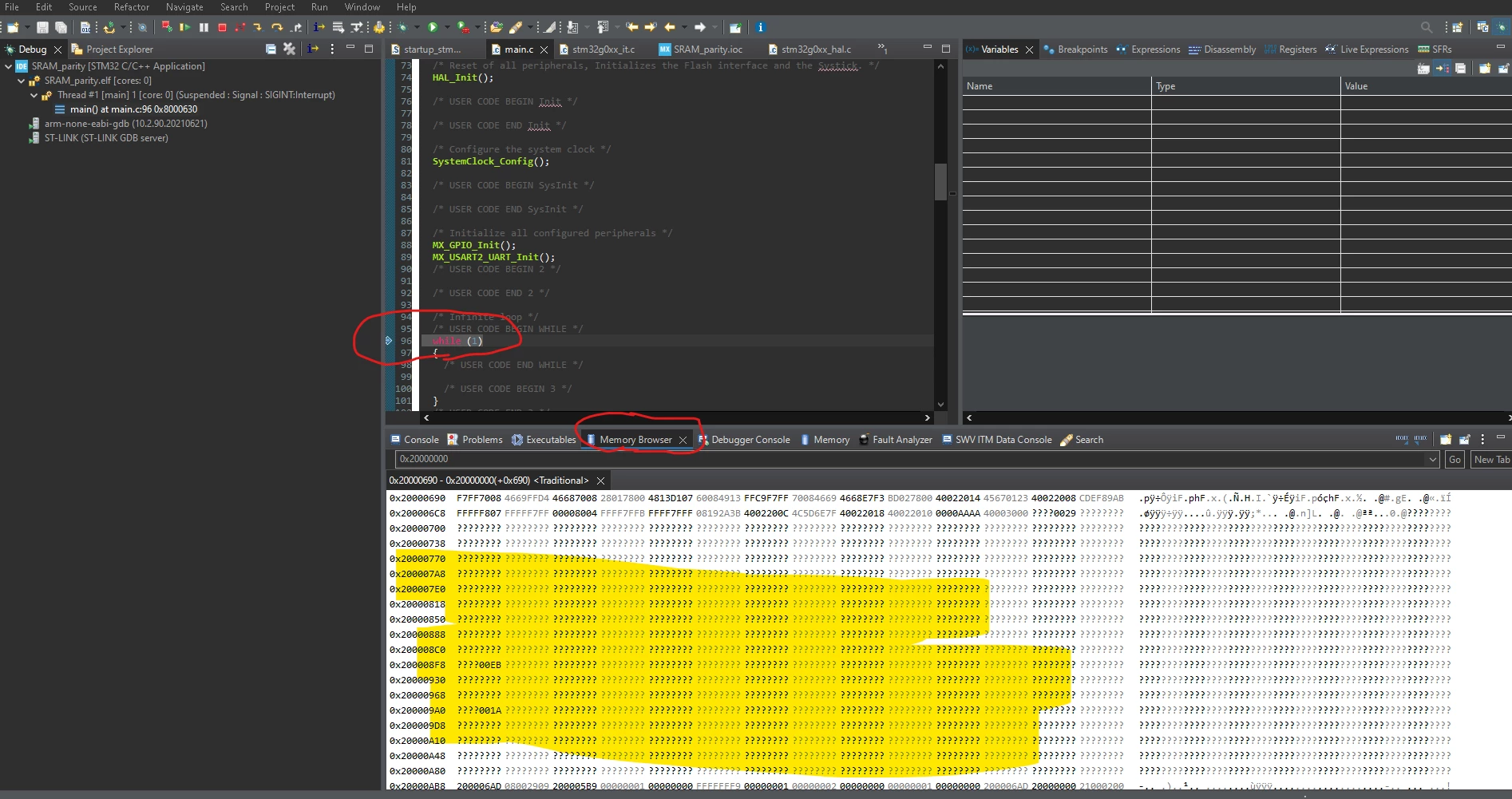
Task: Open the stm32g0xx_it.c editor tab
Action: point(597,49)
